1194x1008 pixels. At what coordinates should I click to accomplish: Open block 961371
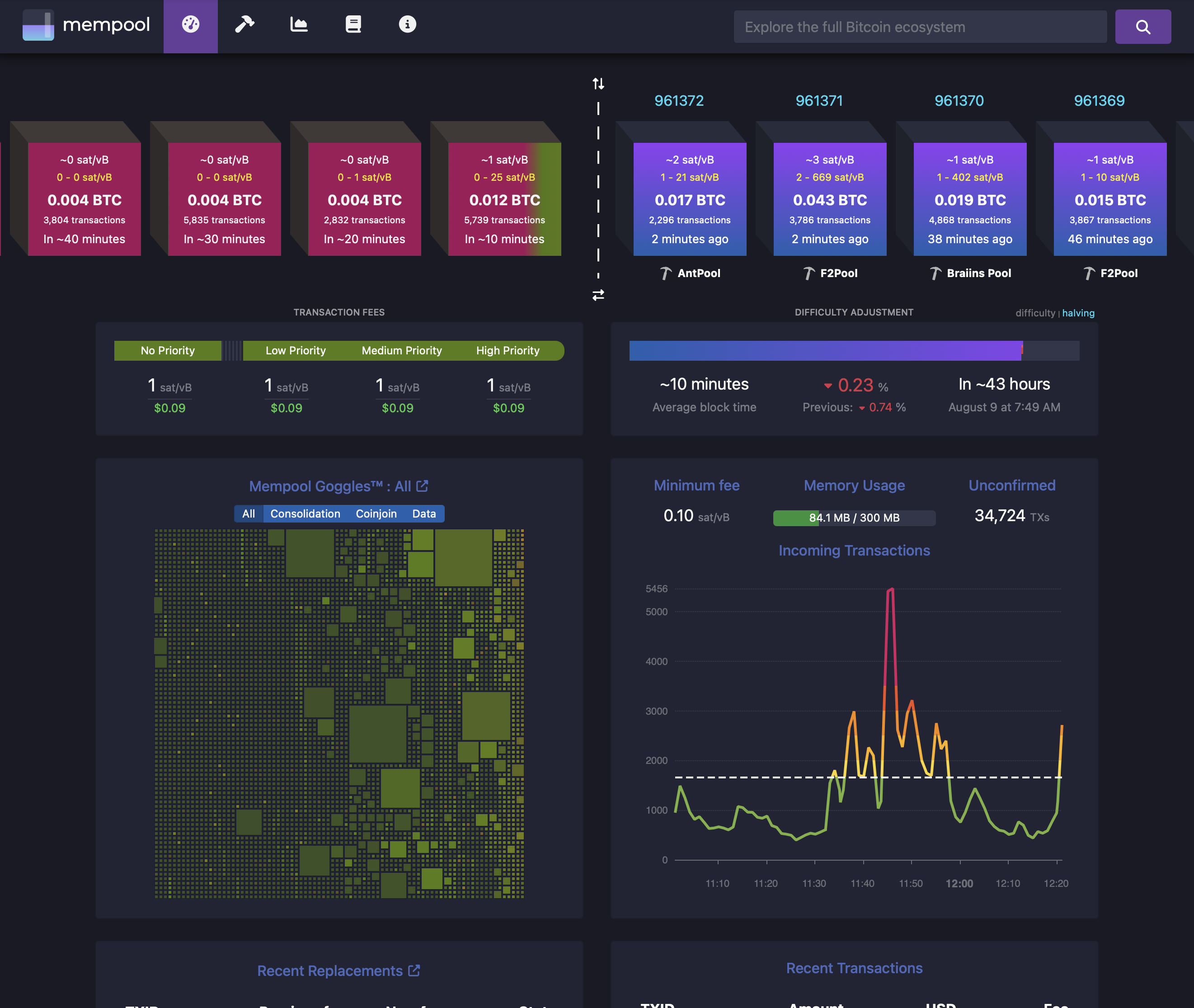tap(818, 100)
